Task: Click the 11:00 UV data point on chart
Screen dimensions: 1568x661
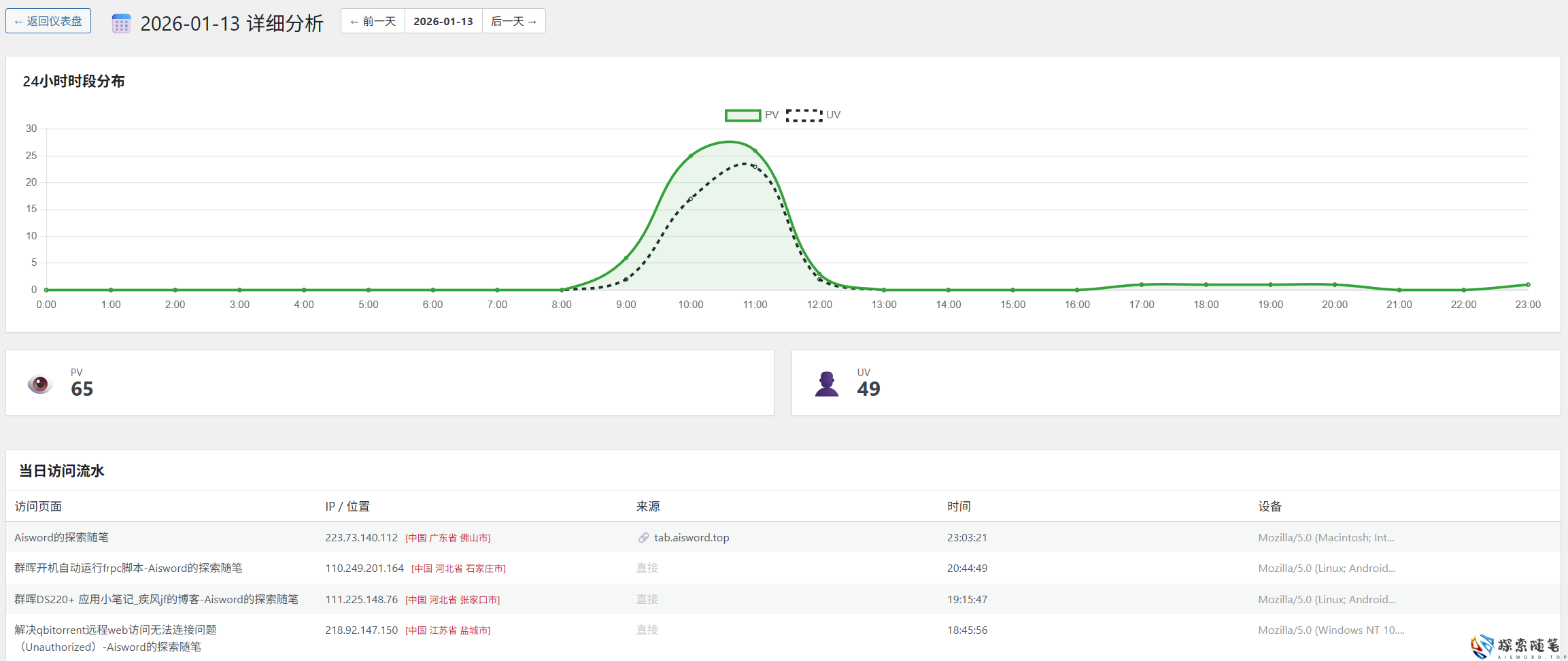Action: point(755,167)
